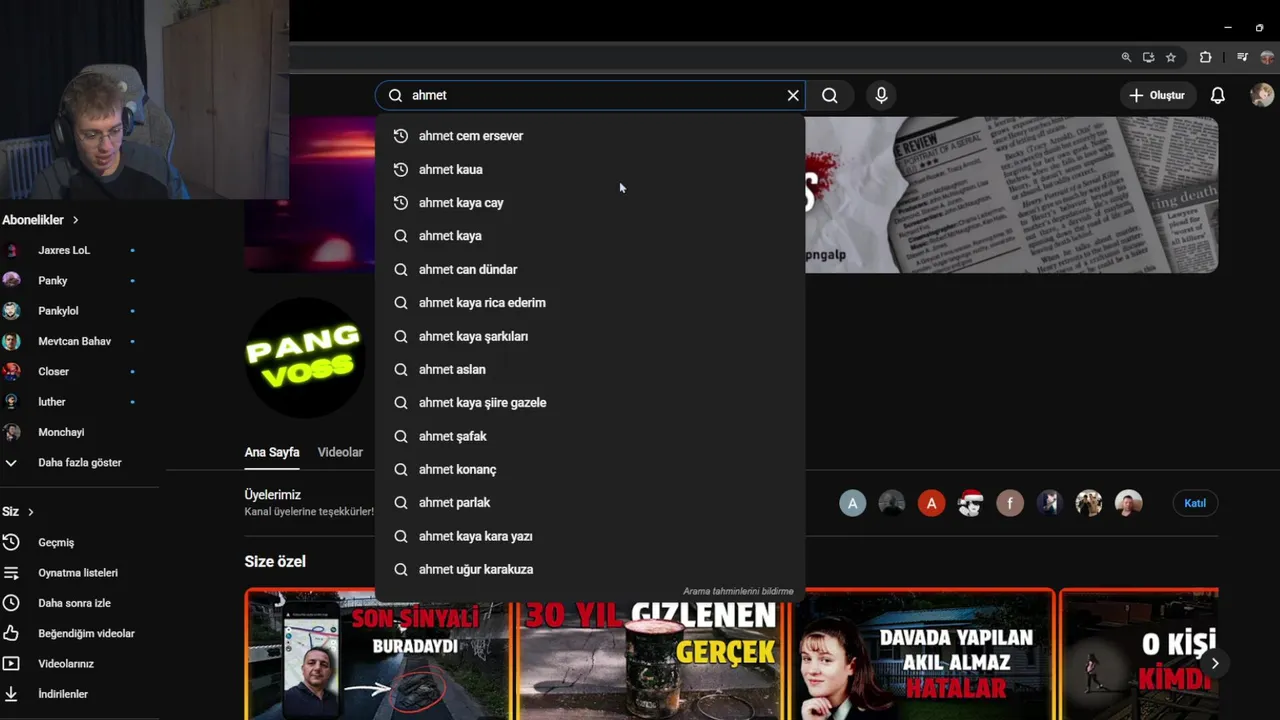Select suggestion ahmet aslan
The image size is (1280, 720).
point(590,369)
